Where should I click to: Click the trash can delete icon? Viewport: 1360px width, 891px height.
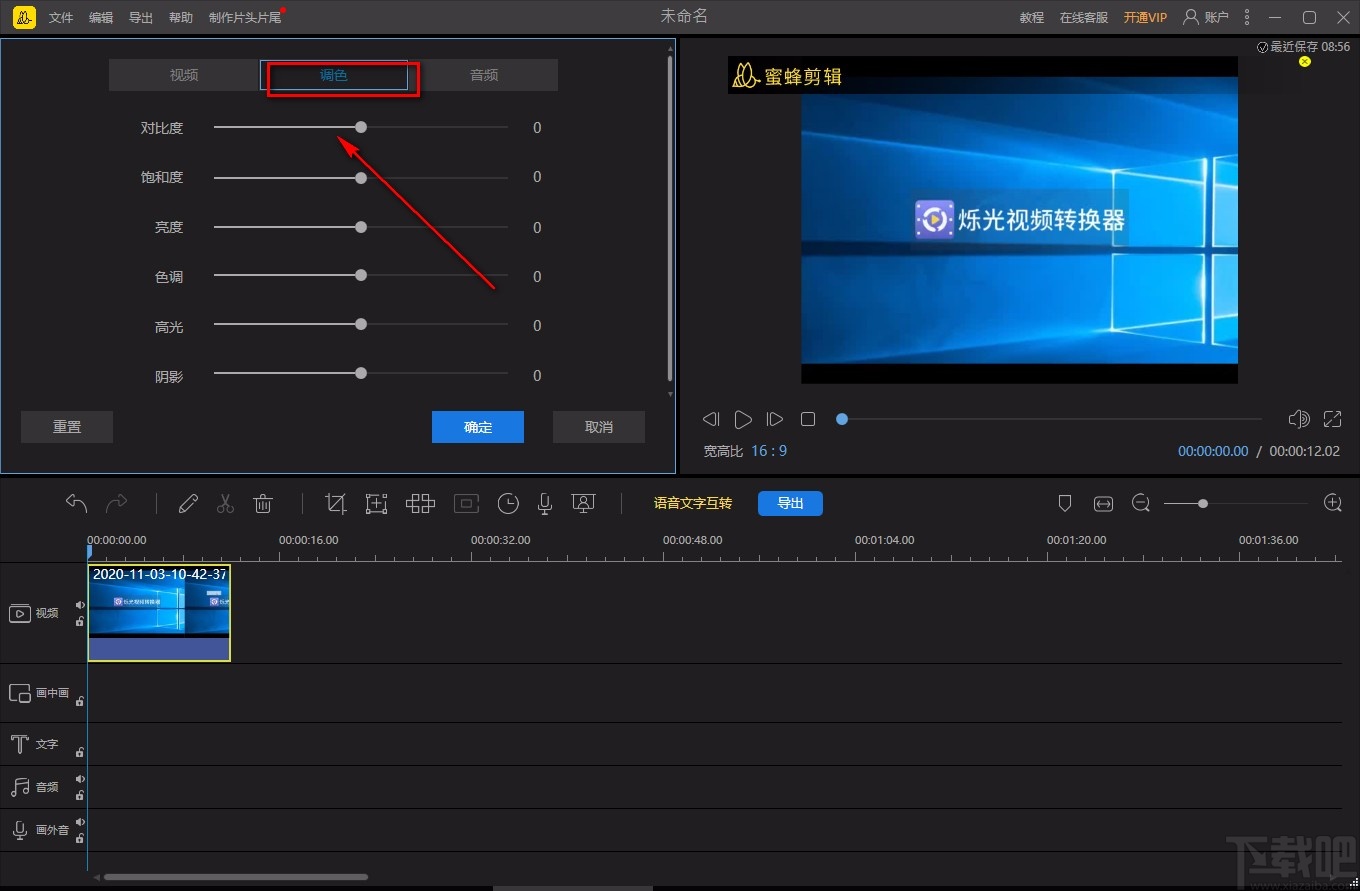(x=263, y=504)
